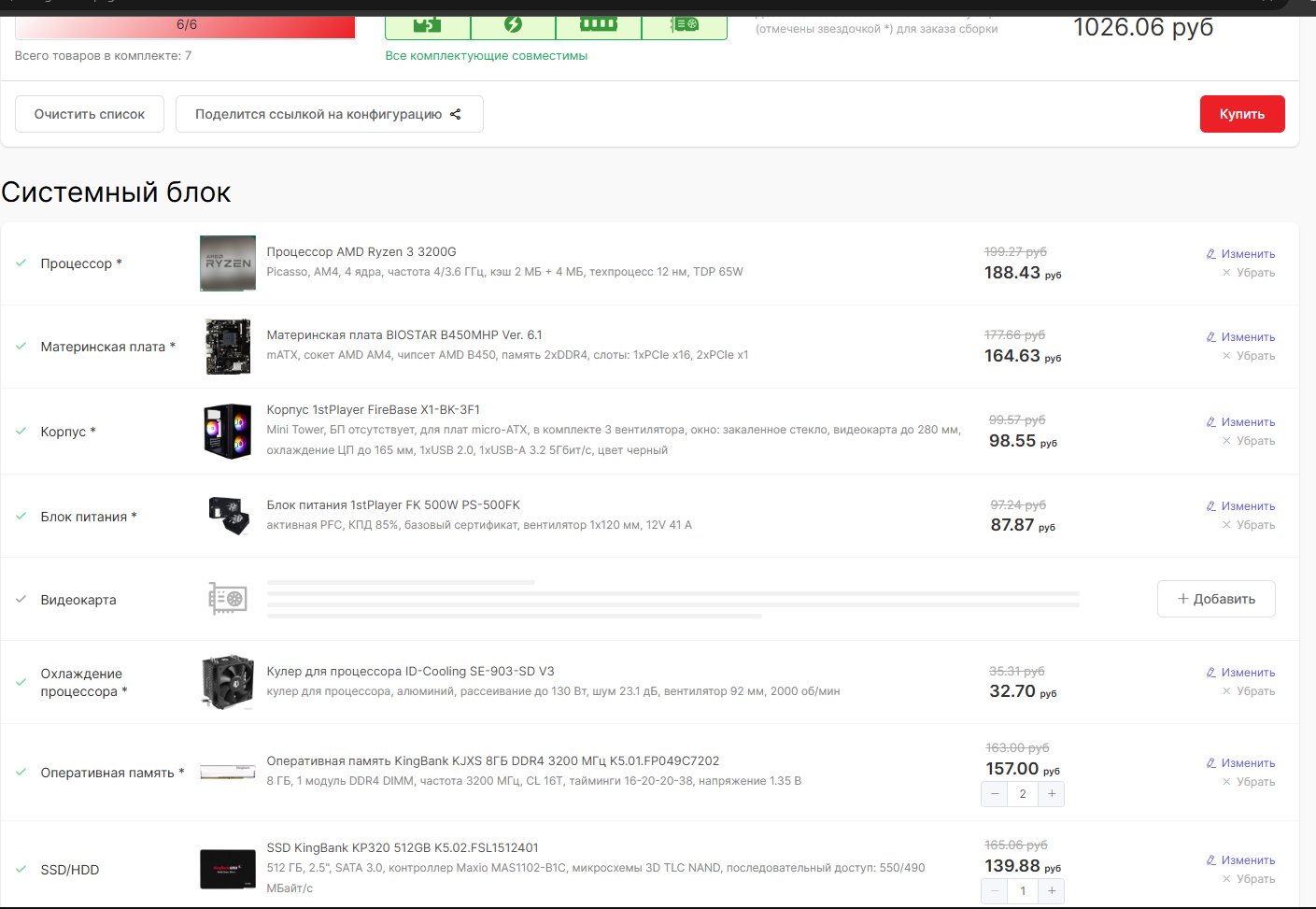This screenshot has height=909, width=1316.
Task: Open the Корпус 1stPlayer FireBase X1-BK-3F1 title
Action: [374, 410]
